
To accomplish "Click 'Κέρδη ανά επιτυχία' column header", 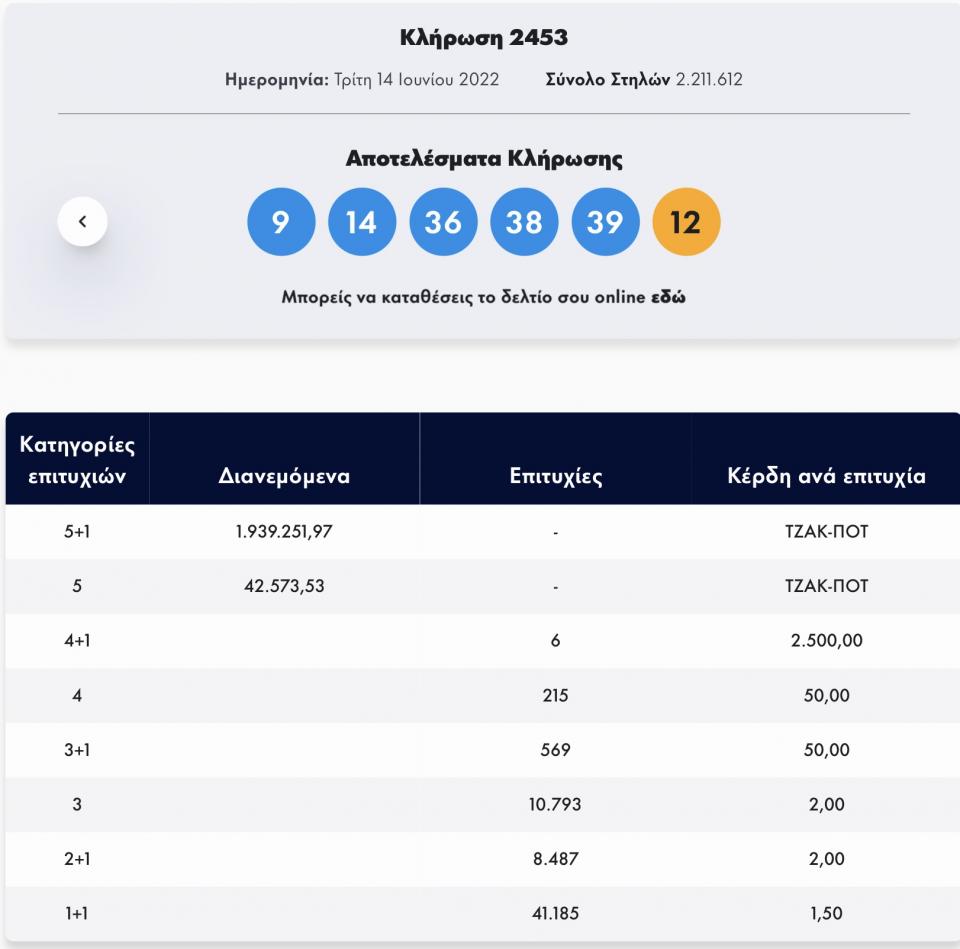I will (x=826, y=476).
